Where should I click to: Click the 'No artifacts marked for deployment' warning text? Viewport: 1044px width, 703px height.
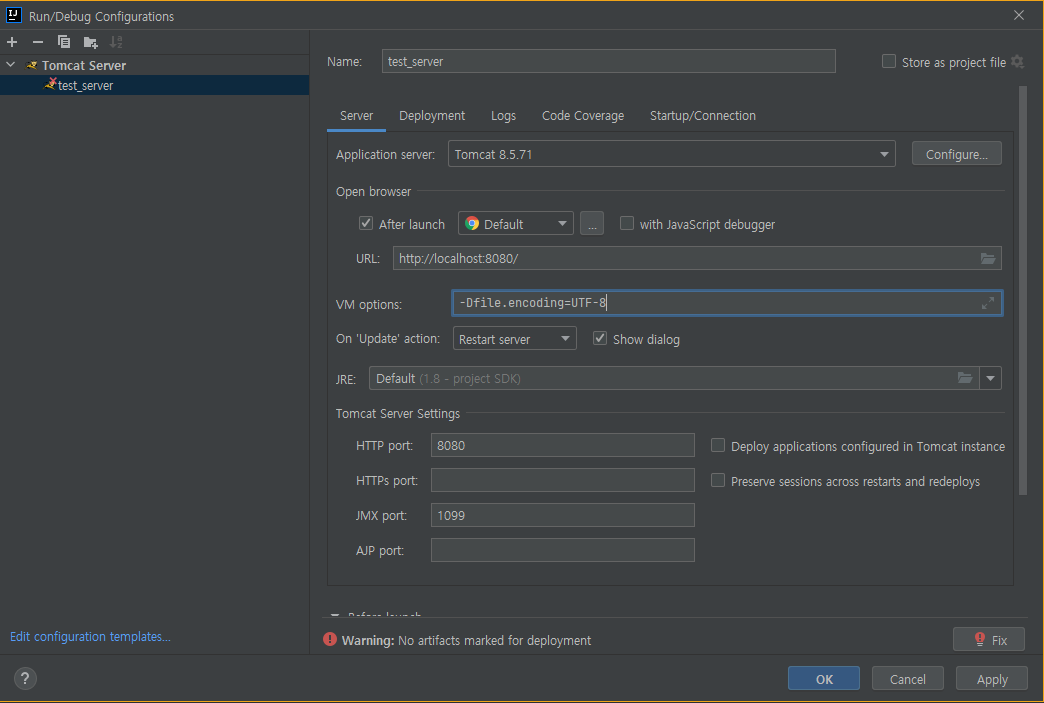[495, 640]
